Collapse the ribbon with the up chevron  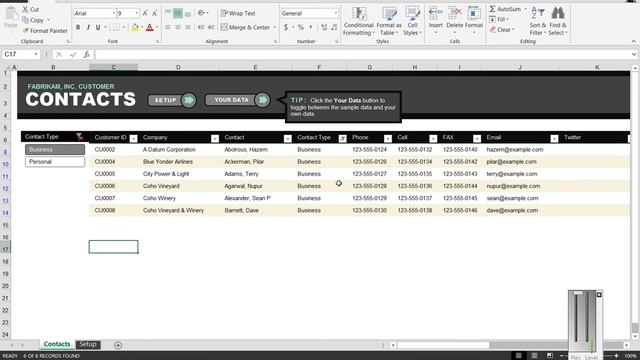633,41
